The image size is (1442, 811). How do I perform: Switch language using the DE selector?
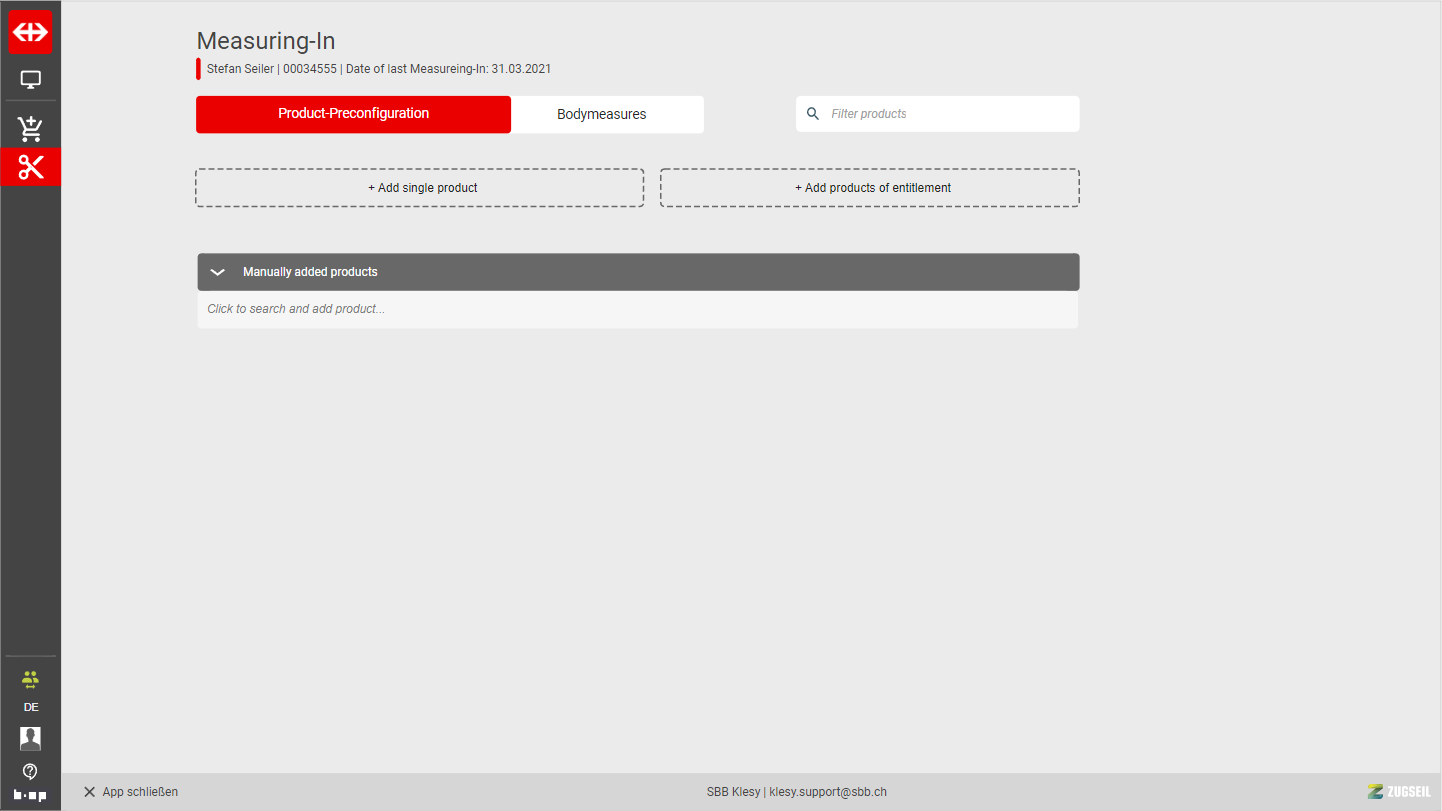tap(30, 707)
